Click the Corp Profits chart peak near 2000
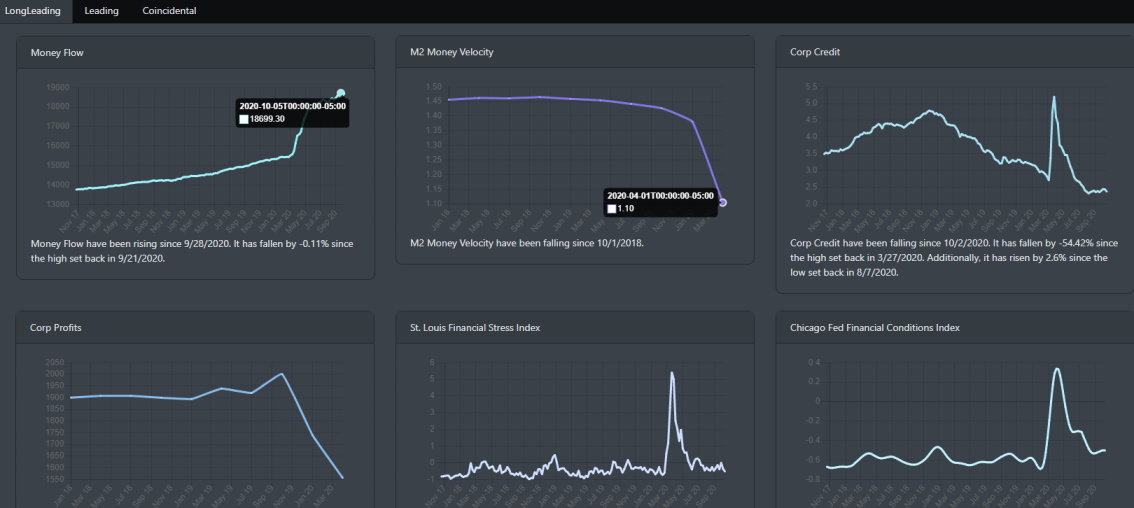The image size is (1134, 508). tap(281, 374)
